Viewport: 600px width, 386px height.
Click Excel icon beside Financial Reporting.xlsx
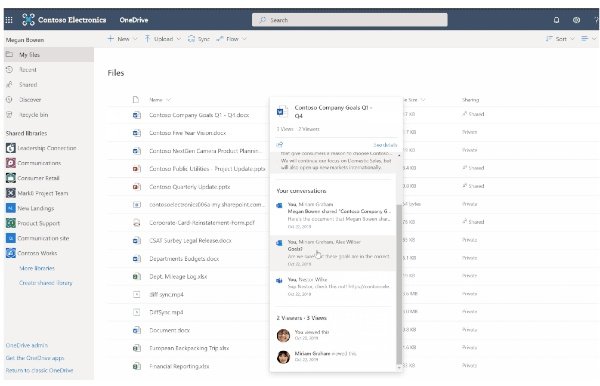point(136,366)
